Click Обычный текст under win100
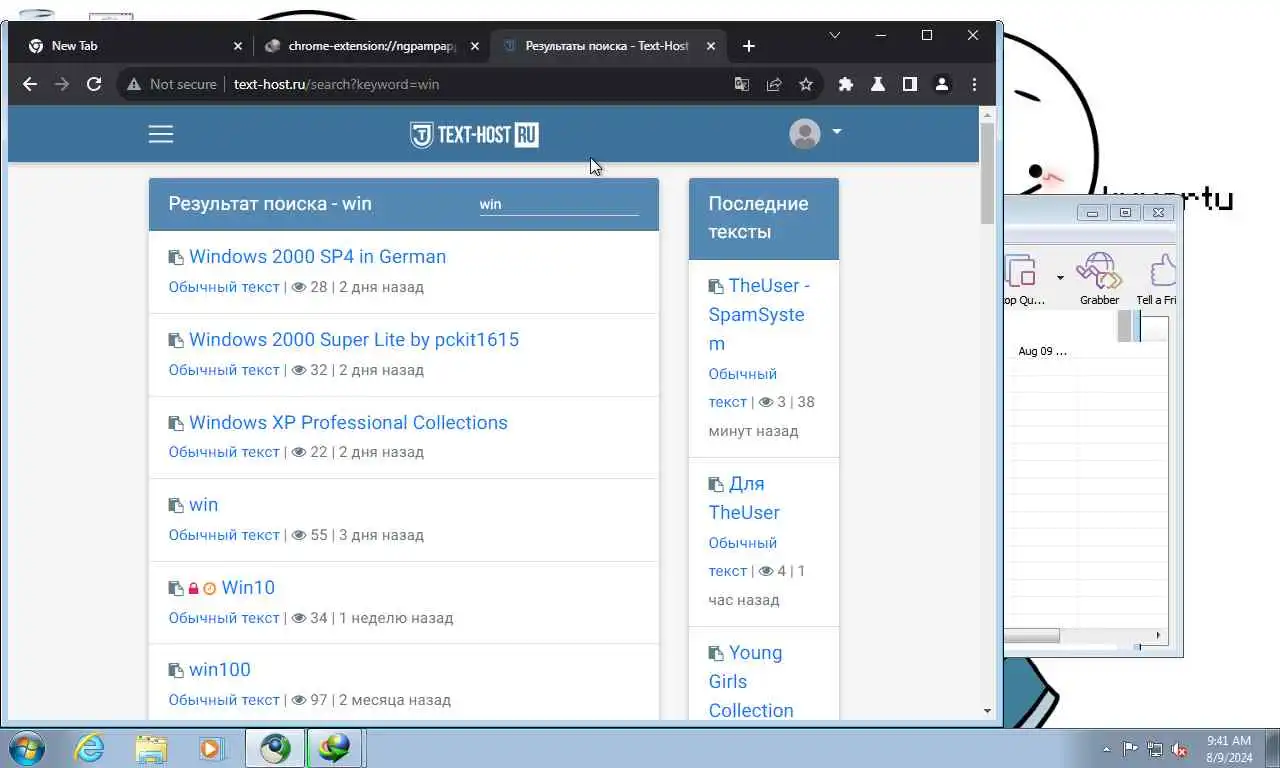 tap(224, 700)
